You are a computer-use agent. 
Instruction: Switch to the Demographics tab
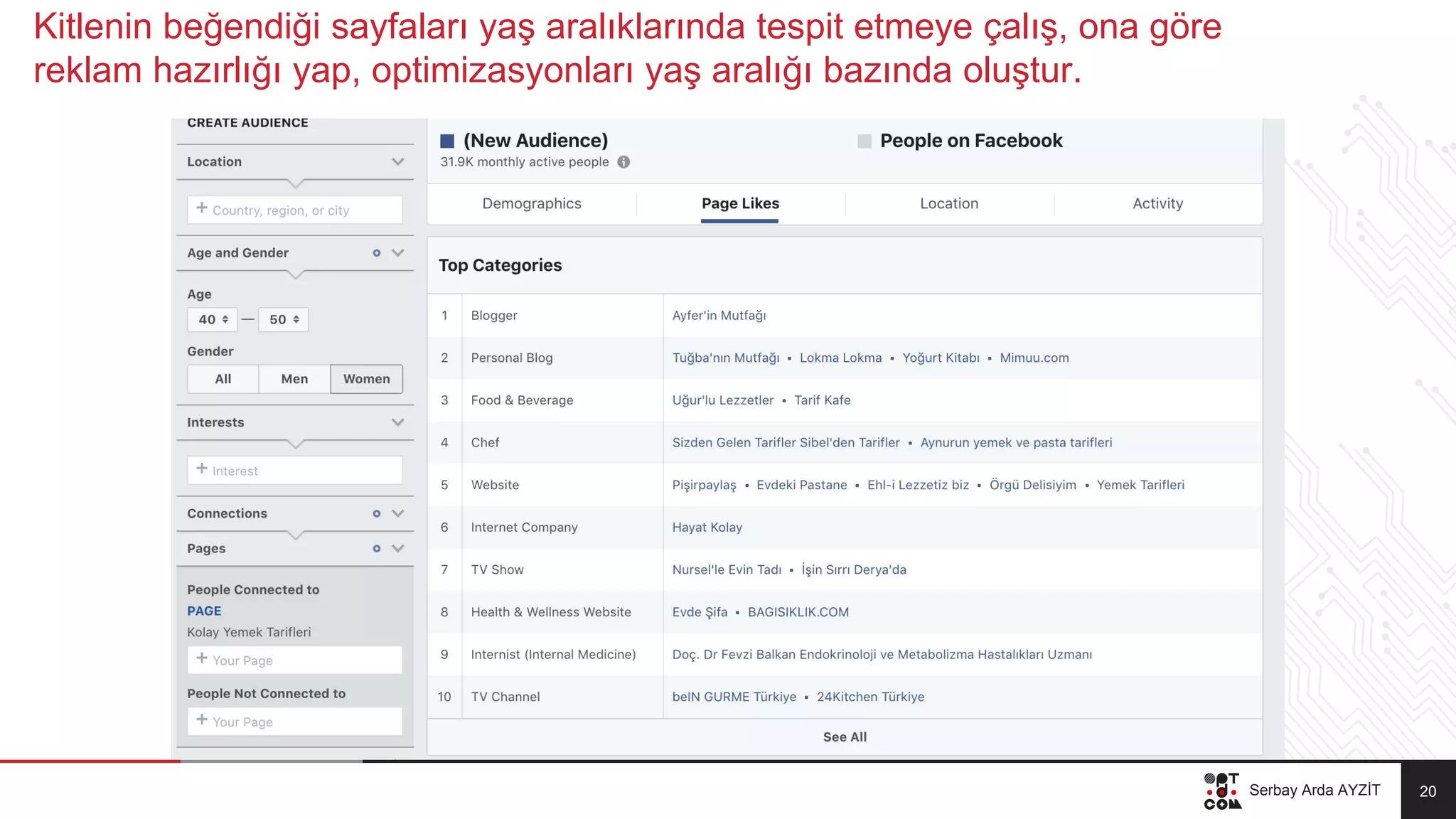[x=532, y=204]
